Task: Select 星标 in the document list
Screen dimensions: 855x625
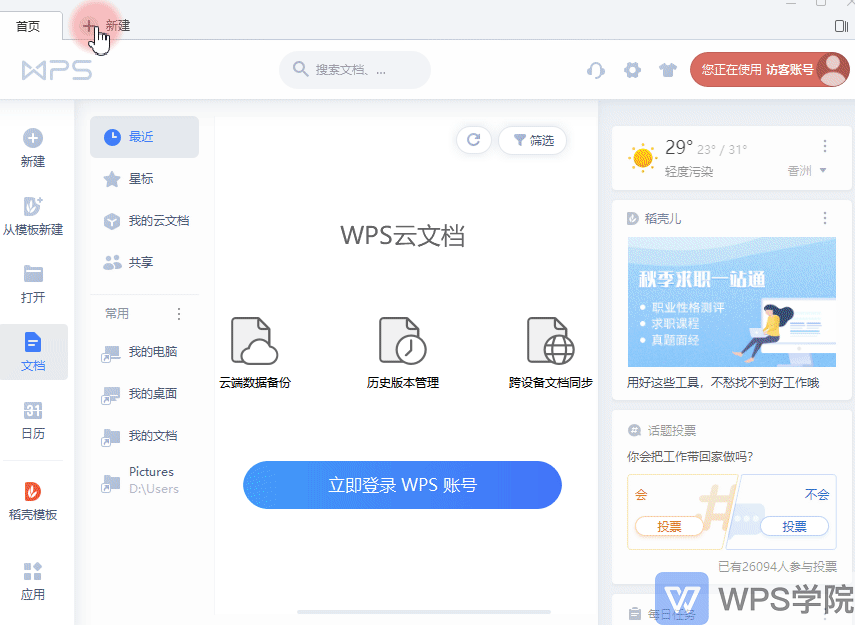Action: coord(140,178)
